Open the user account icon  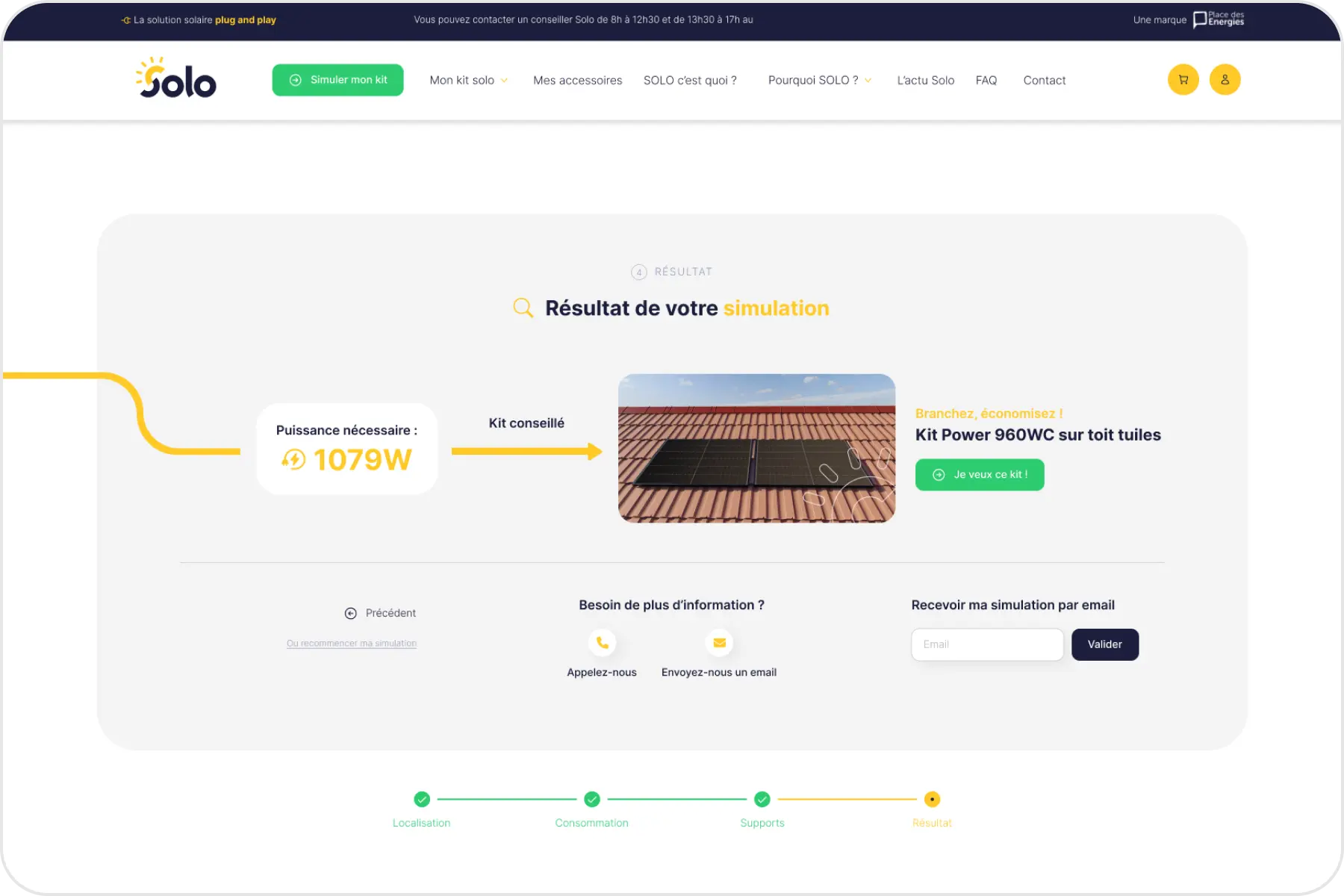coord(1225,80)
